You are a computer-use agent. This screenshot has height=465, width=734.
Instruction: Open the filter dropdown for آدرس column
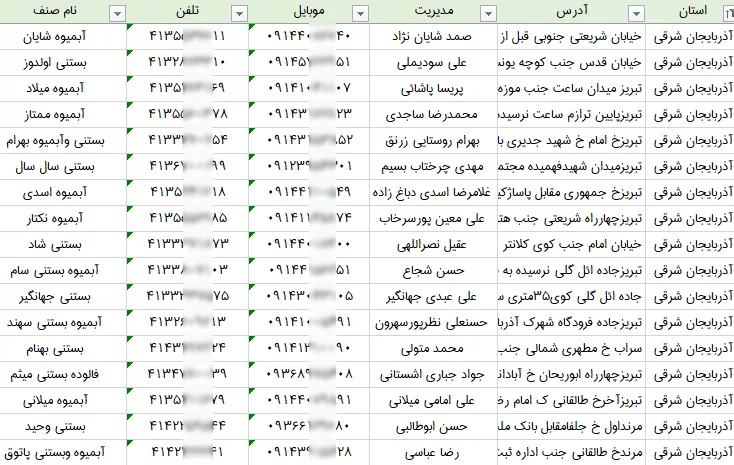pos(637,14)
